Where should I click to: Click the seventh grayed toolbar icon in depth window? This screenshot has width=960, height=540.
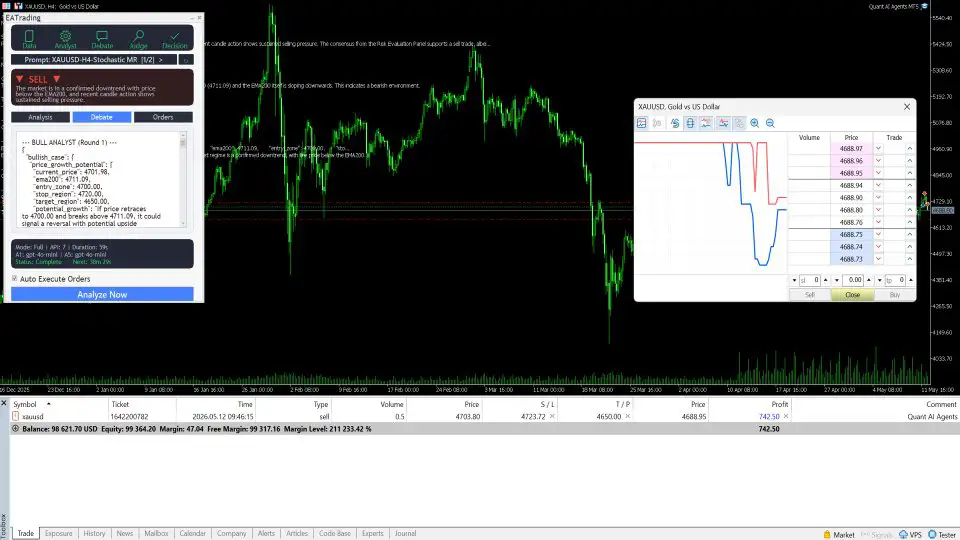pos(739,123)
